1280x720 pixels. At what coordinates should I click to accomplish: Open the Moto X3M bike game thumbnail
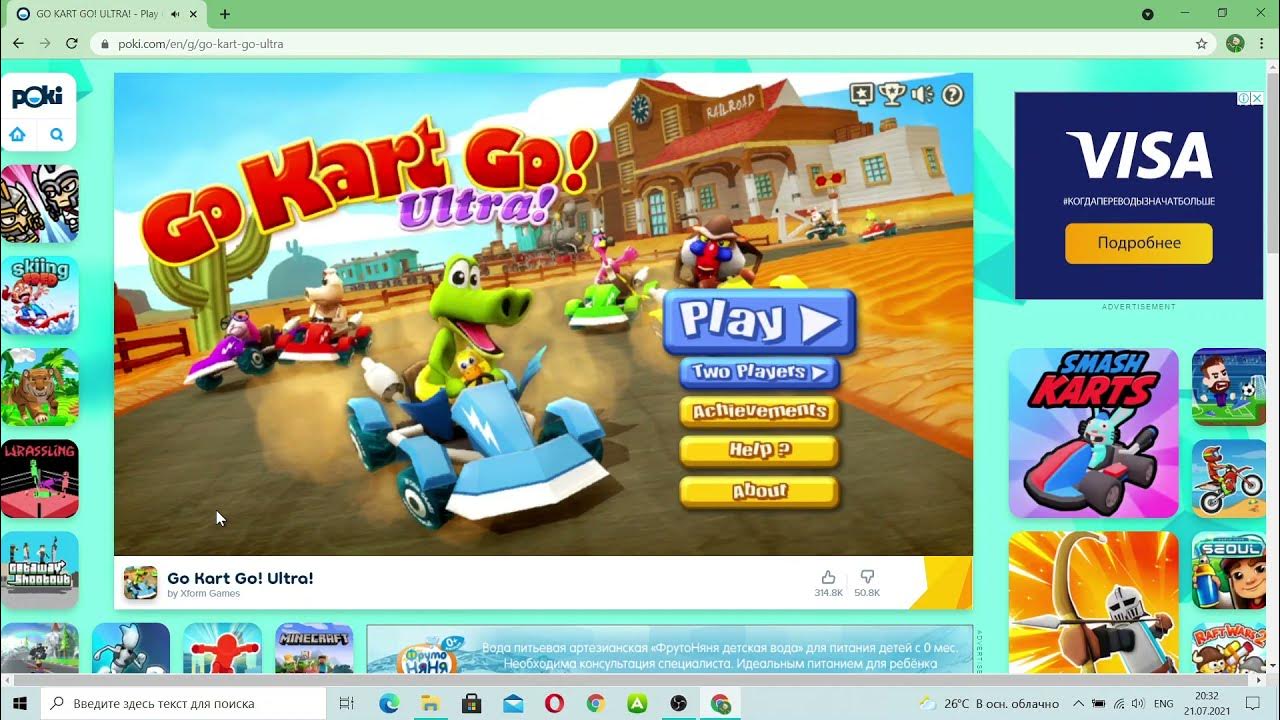pyautogui.click(x=1230, y=478)
